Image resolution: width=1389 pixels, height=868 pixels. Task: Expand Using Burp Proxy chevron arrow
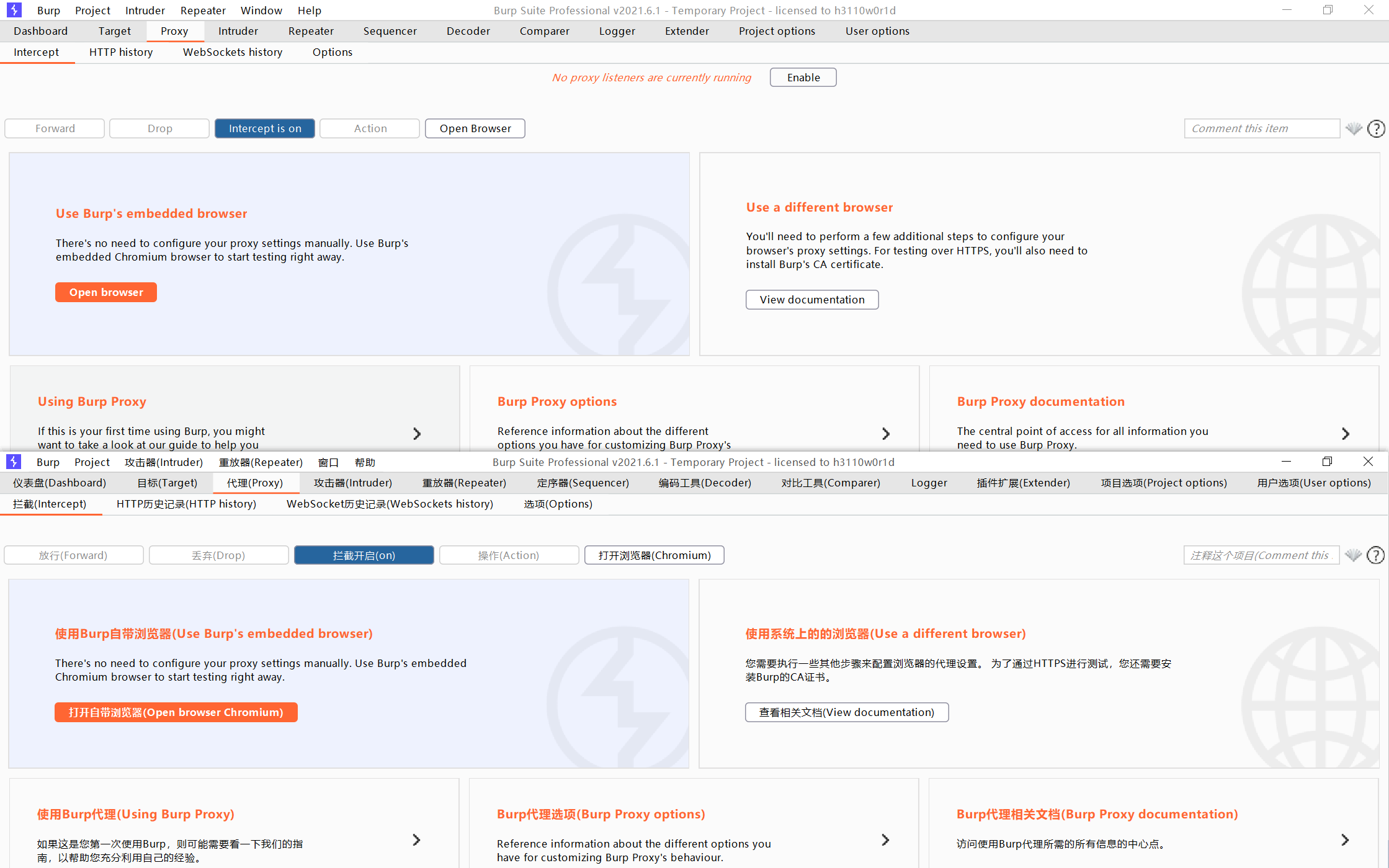pyautogui.click(x=417, y=432)
